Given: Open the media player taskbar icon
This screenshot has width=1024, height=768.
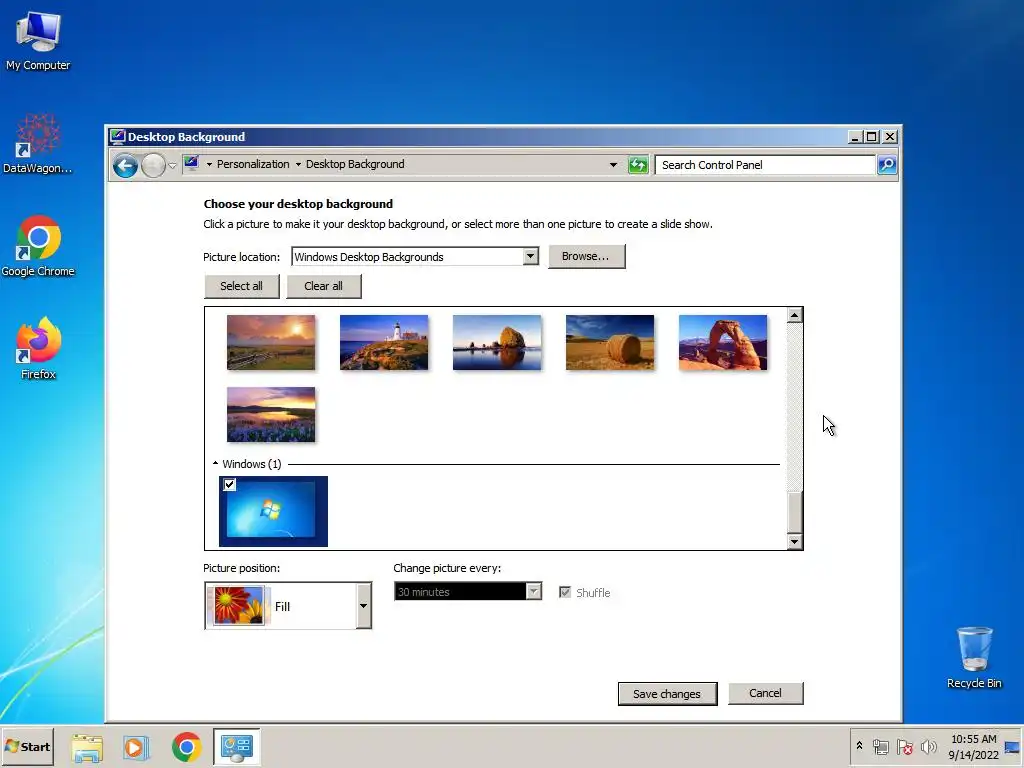Looking at the screenshot, I should pyautogui.click(x=136, y=747).
